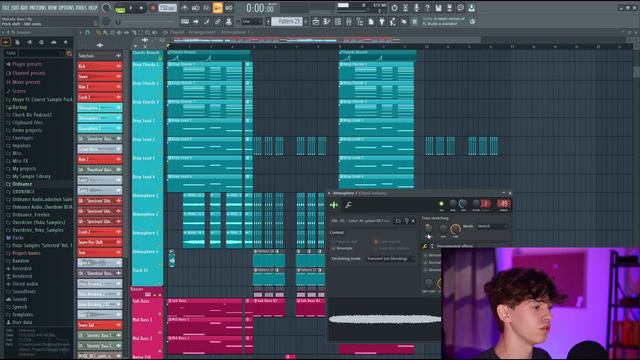Image resolution: width=640 pixels, height=360 pixels.
Task: Open the HELP menu
Action: point(93,8)
